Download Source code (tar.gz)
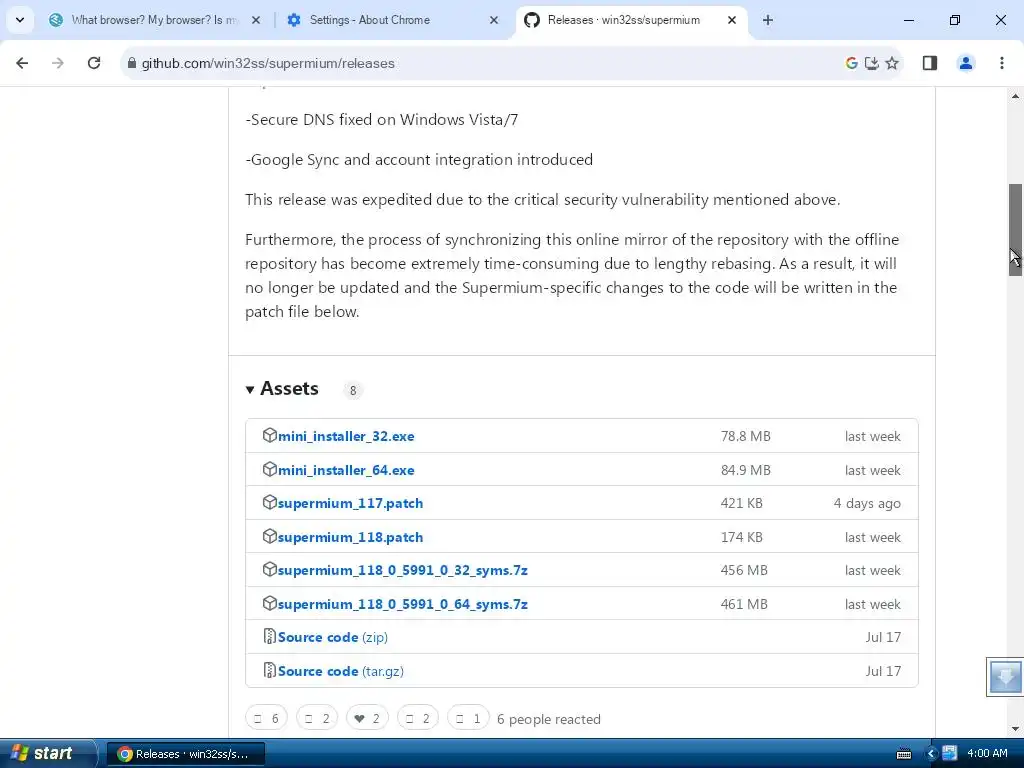Screen dimensions: 1024x768 click(340, 671)
